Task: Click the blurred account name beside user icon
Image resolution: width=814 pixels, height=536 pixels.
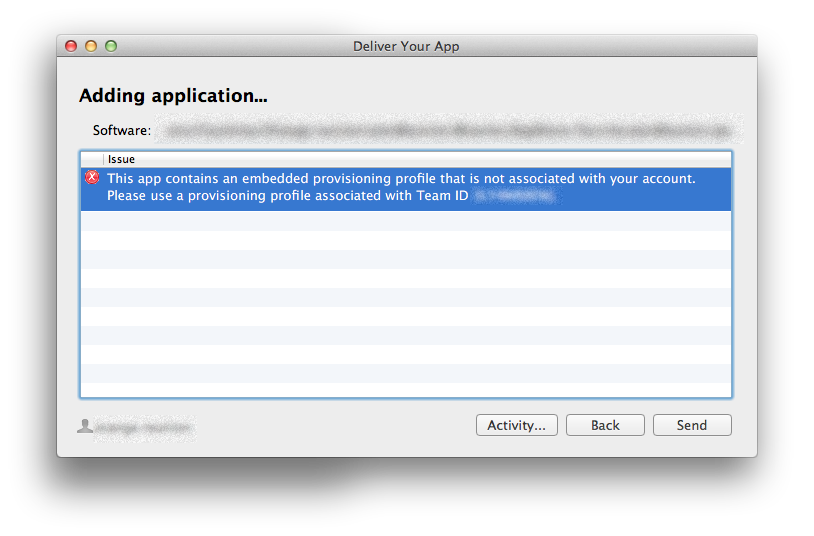Action: point(145,428)
